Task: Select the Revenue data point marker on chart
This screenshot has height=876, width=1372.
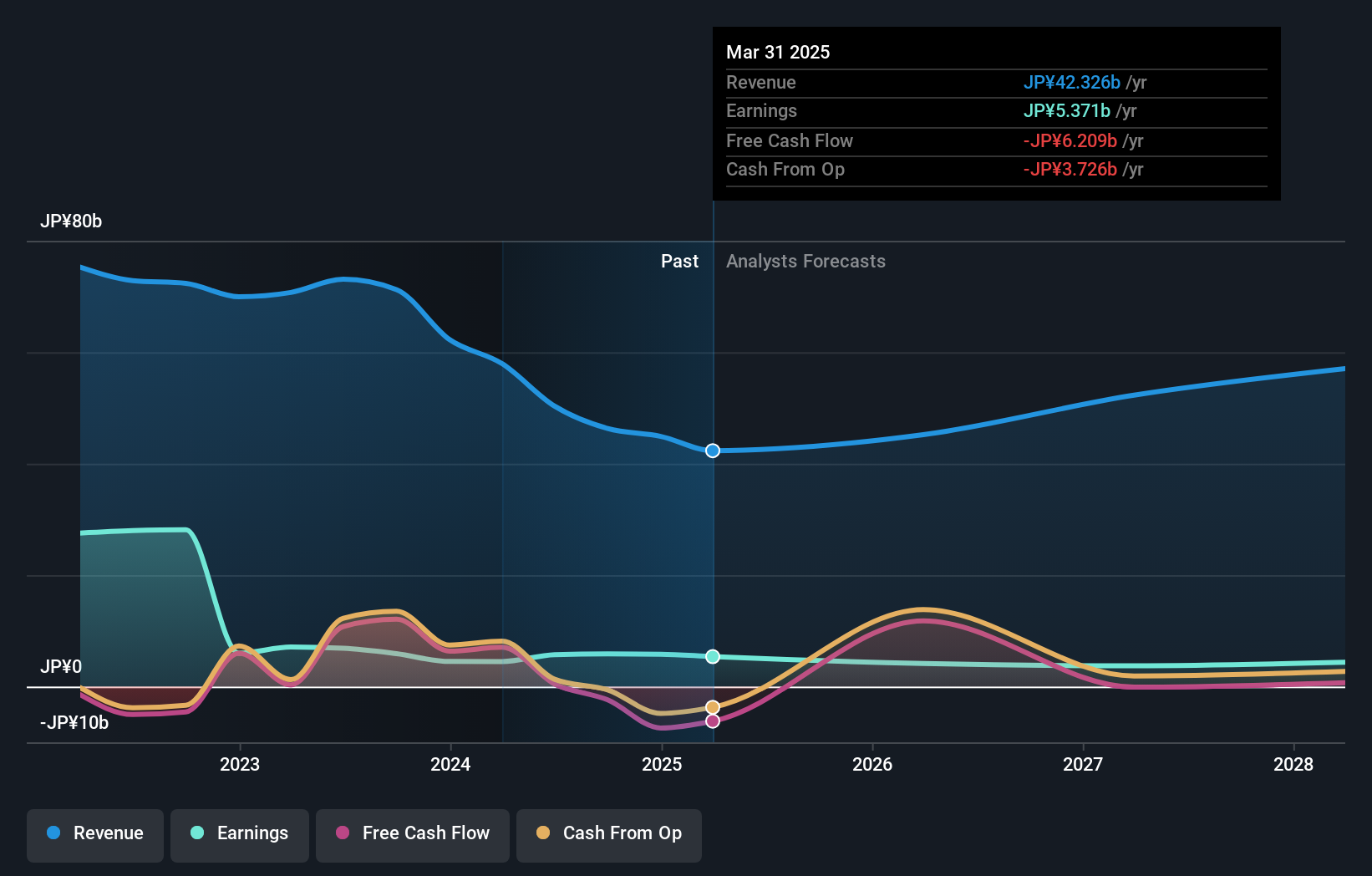Action: tap(712, 451)
